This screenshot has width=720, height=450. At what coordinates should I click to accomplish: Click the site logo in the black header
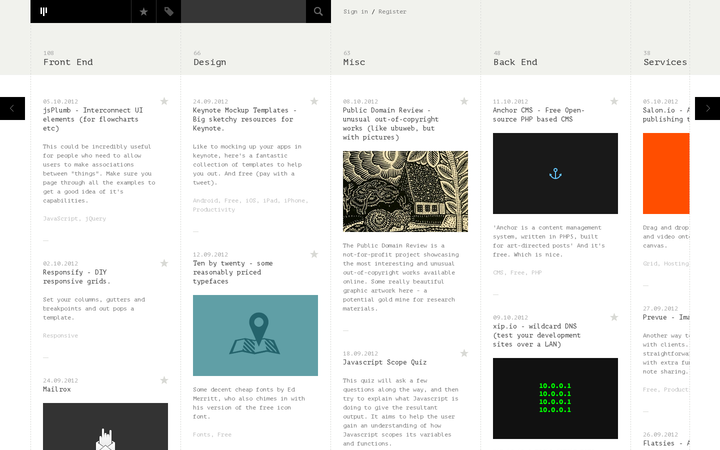point(44,11)
